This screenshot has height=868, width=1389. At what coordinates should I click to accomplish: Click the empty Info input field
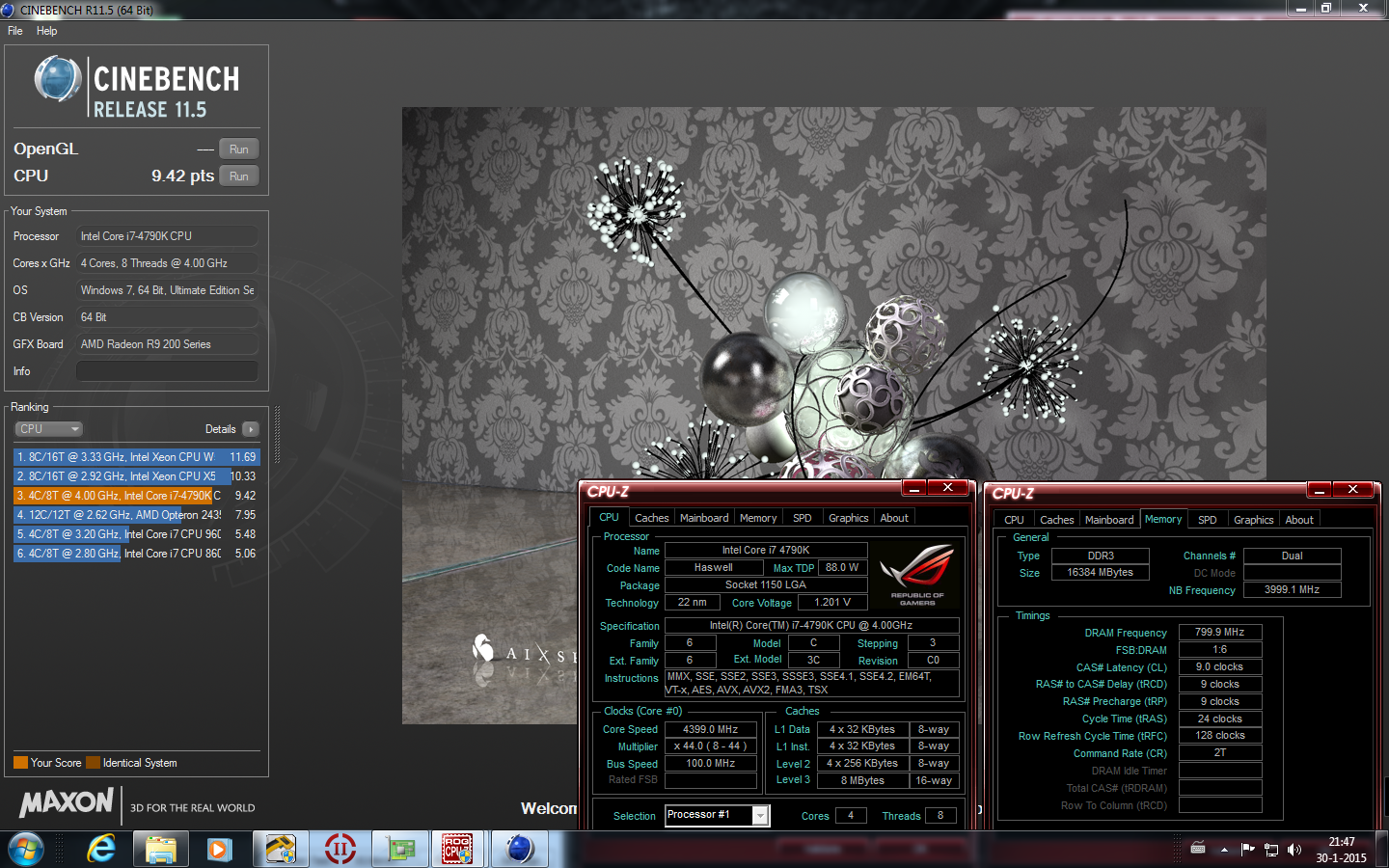(167, 371)
